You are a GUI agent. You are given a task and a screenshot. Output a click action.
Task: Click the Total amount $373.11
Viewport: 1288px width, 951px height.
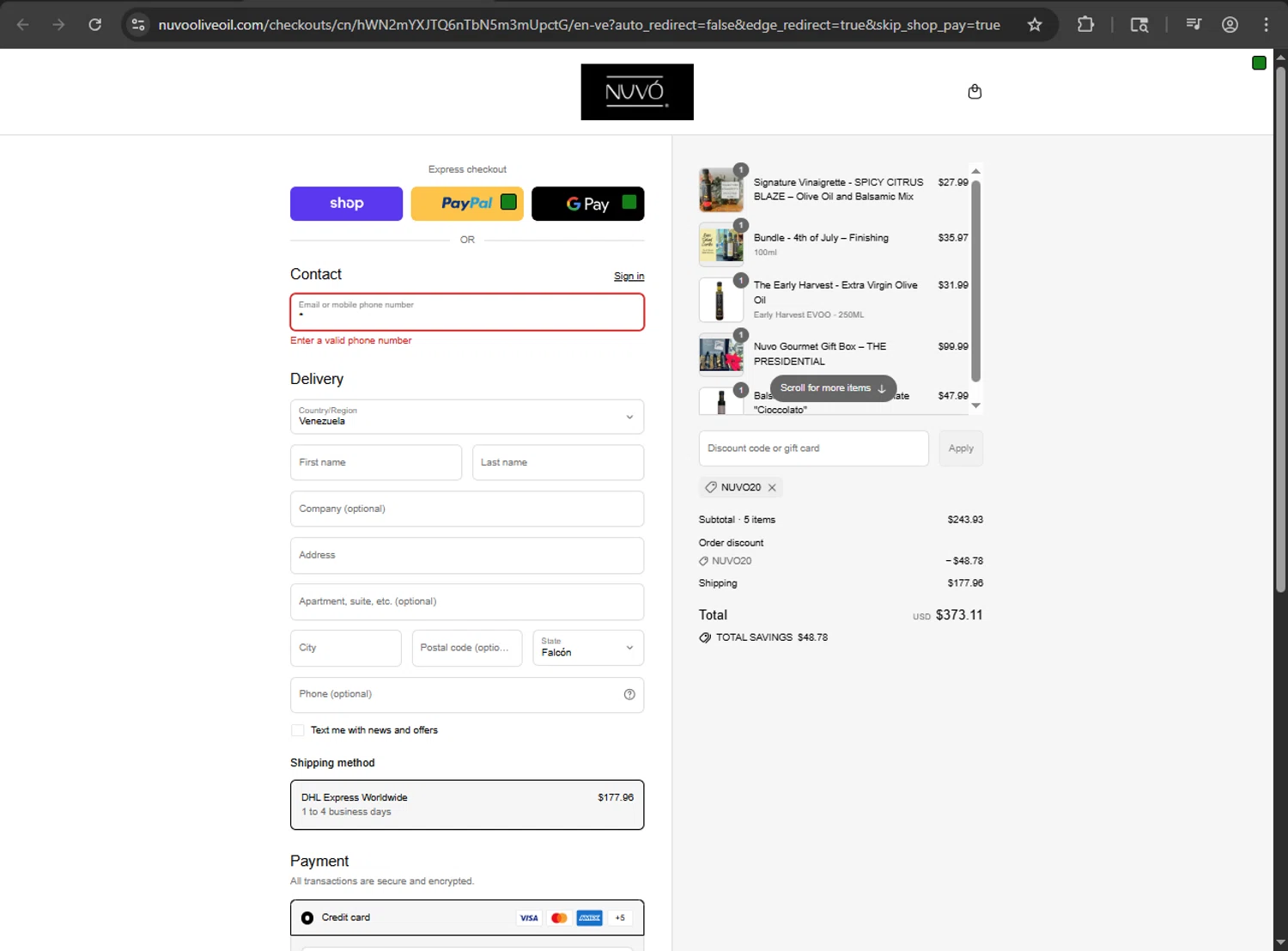point(959,615)
